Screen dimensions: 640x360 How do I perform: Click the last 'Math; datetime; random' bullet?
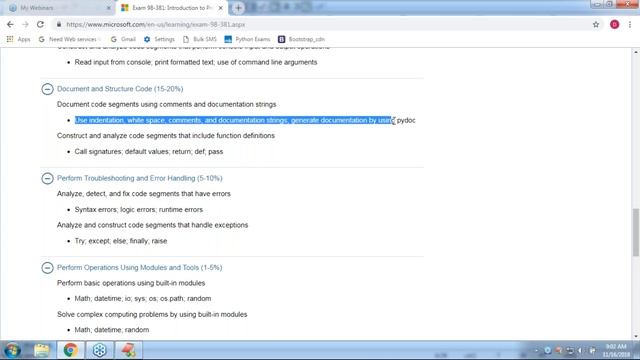point(112,329)
